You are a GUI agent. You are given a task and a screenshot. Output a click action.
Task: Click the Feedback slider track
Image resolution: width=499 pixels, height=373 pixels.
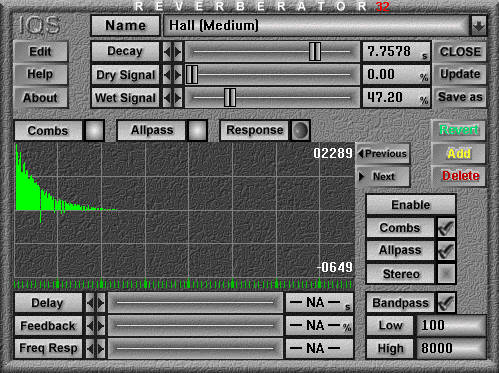[x=195, y=326]
